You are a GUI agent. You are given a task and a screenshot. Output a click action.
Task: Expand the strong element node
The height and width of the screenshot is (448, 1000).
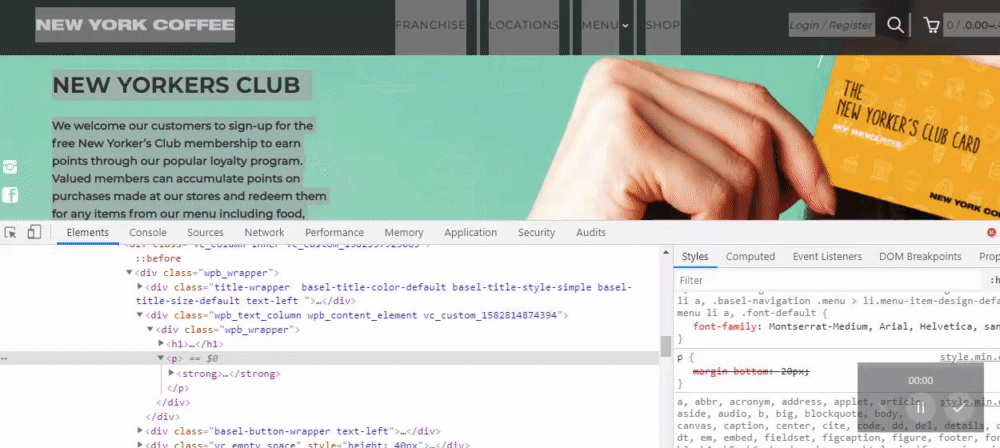(x=171, y=373)
